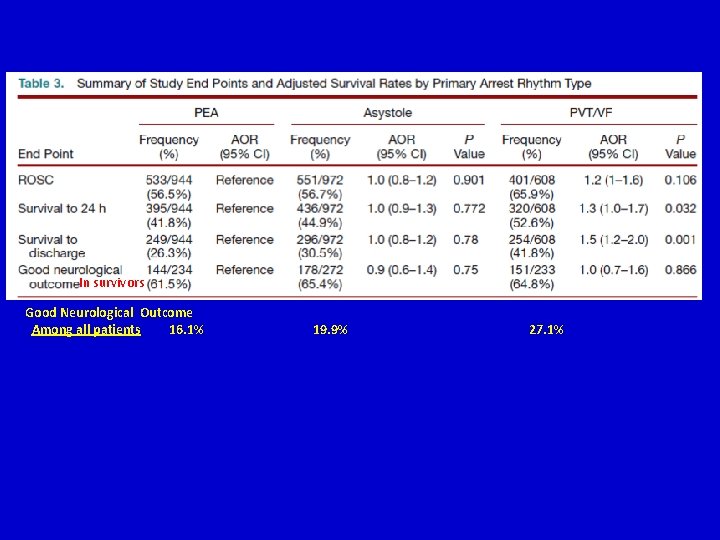720x540 pixels.
Task: Click the P value 0.001
Action: click(x=681, y=239)
